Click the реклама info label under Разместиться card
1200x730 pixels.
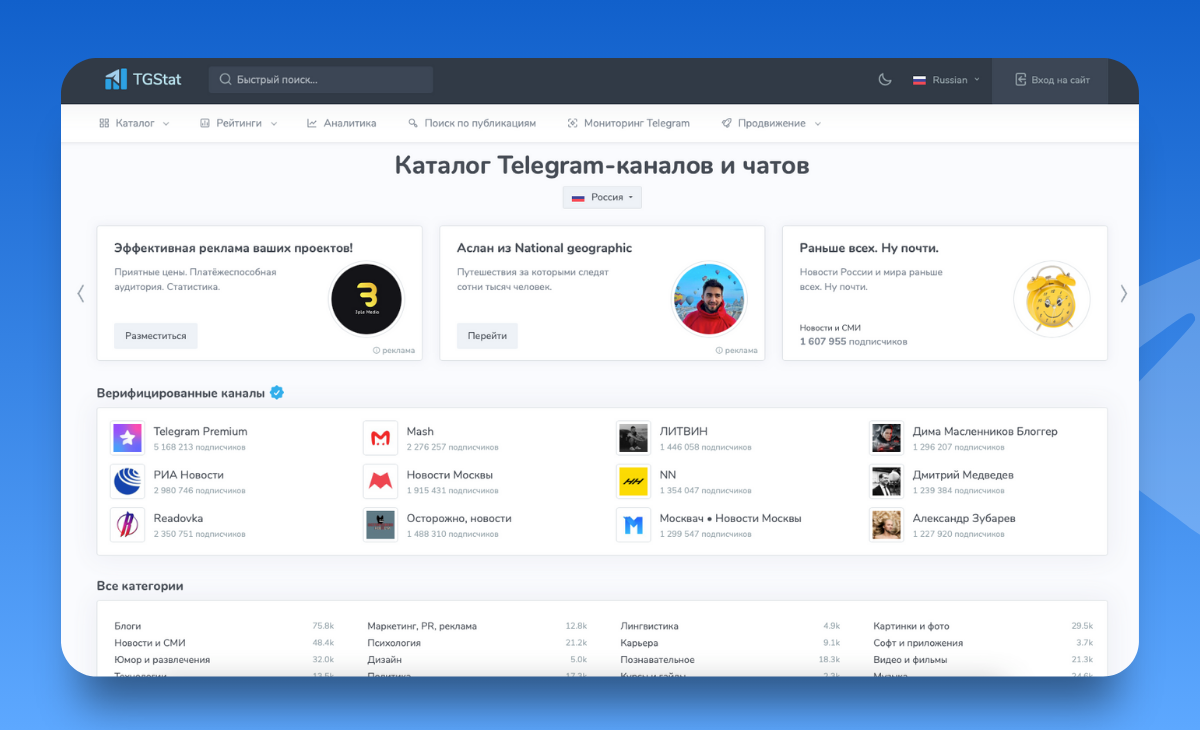393,351
